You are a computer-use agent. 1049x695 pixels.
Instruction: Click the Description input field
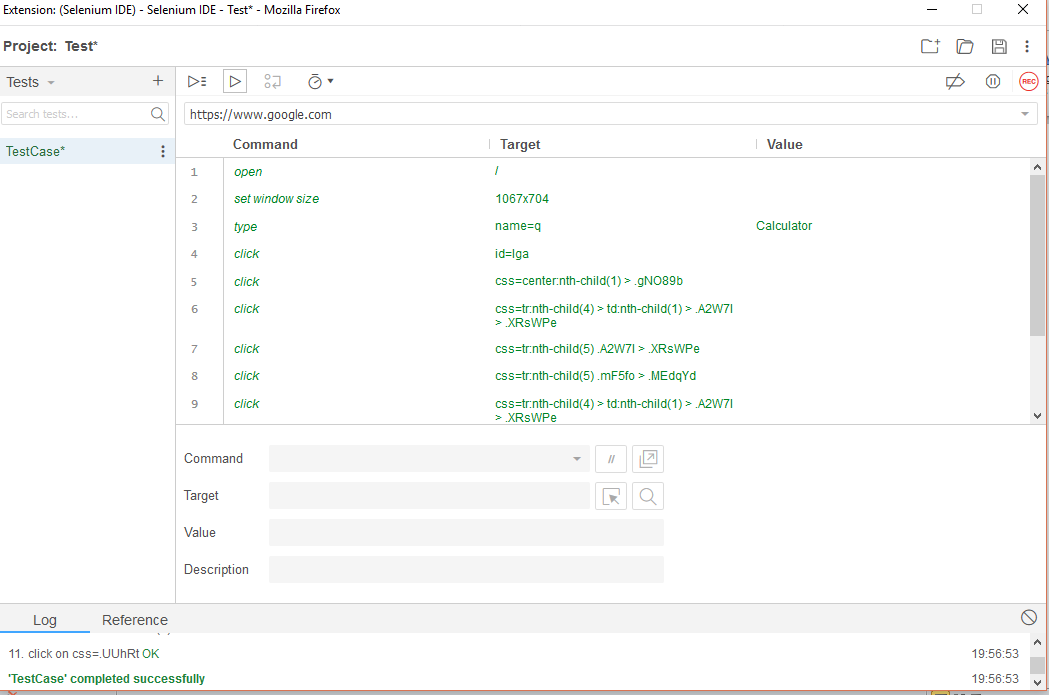click(466, 569)
